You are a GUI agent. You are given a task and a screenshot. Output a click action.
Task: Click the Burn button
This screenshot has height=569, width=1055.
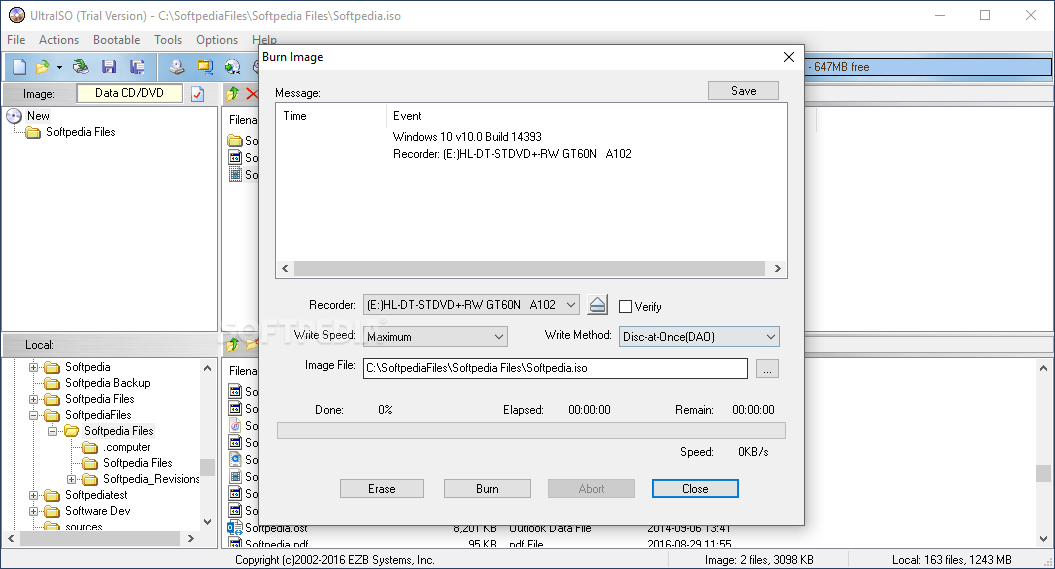point(487,489)
